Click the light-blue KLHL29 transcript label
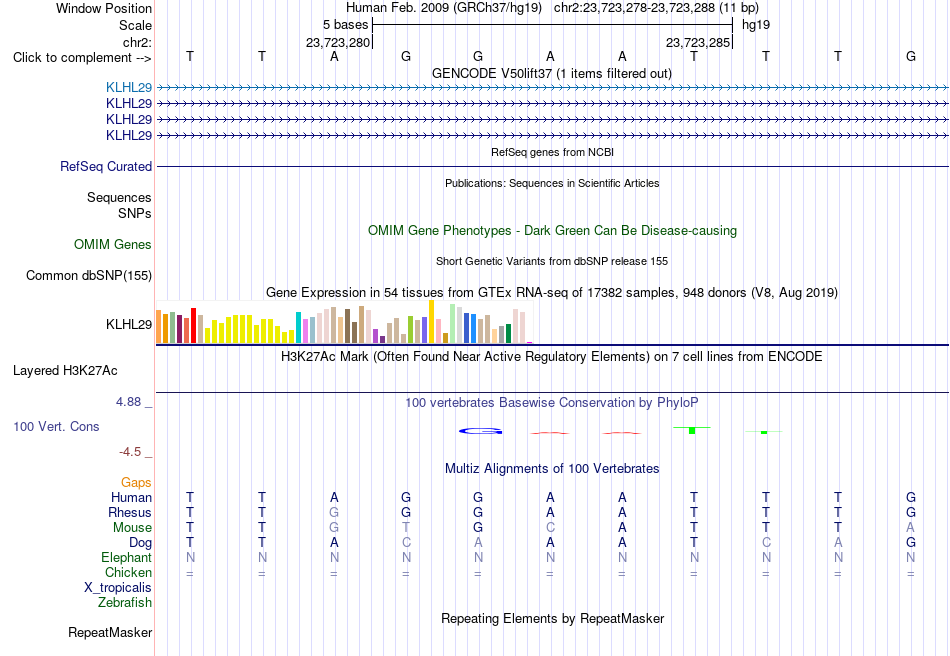Screen dimensions: 950x656 point(128,87)
